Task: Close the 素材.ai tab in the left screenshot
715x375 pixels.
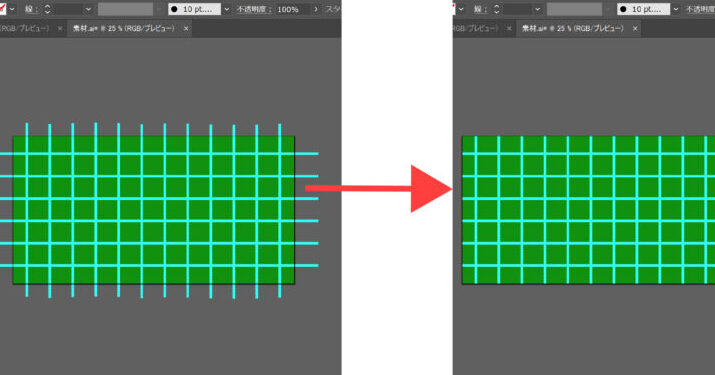Action: coord(186,28)
